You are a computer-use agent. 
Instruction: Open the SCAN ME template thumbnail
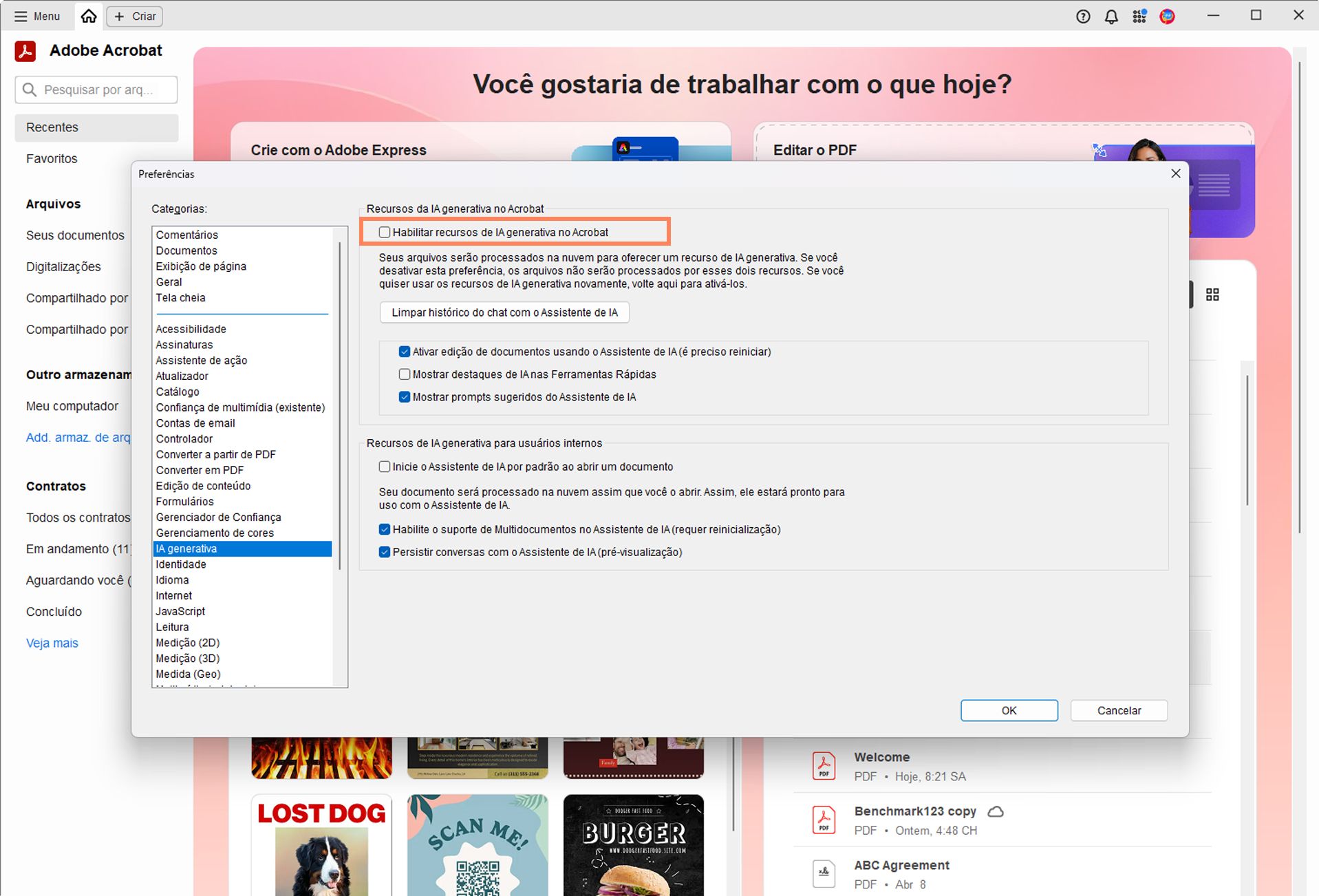point(478,845)
